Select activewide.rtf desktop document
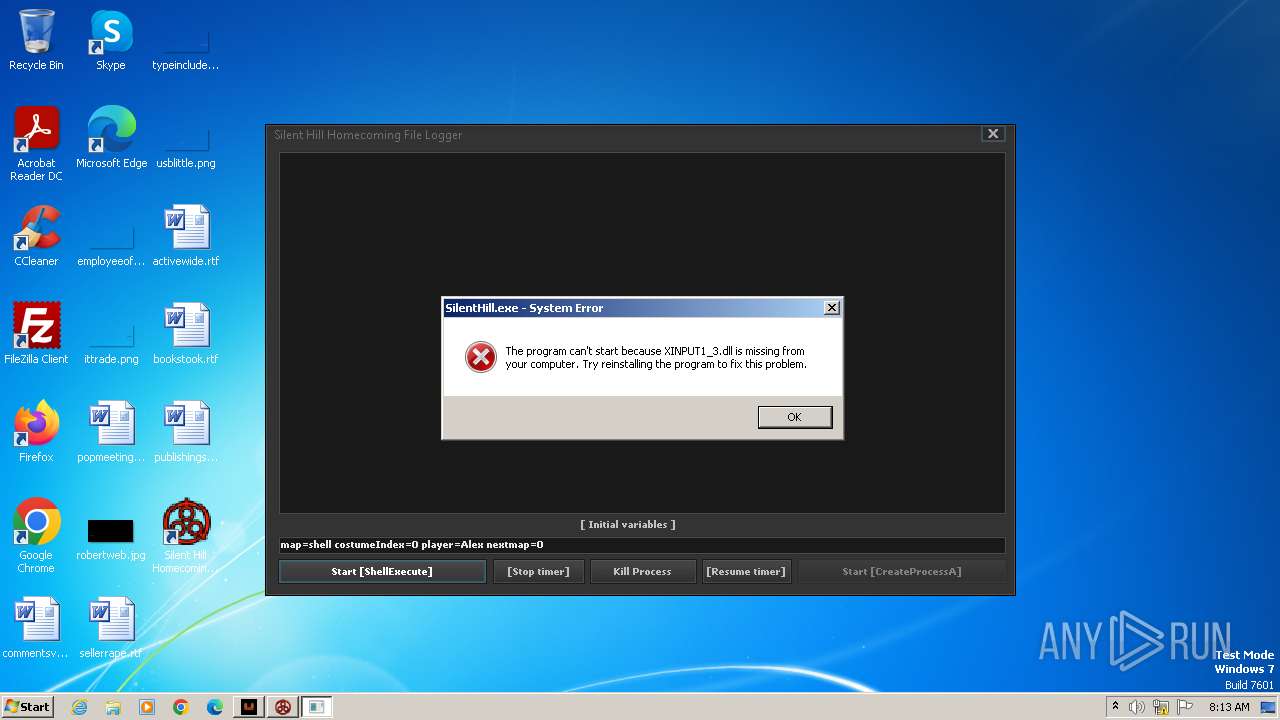 185,237
